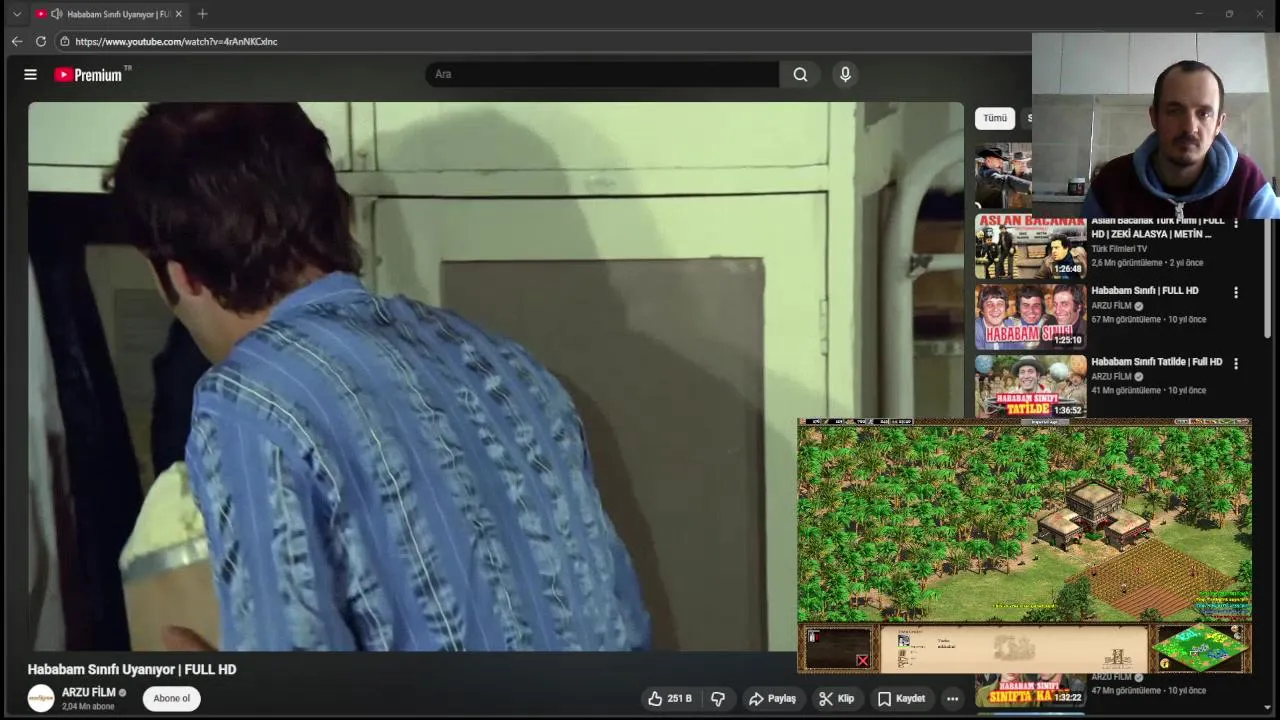Open options for Aslan Bacanak video
This screenshot has height=720, width=1280.
[x=1236, y=223]
